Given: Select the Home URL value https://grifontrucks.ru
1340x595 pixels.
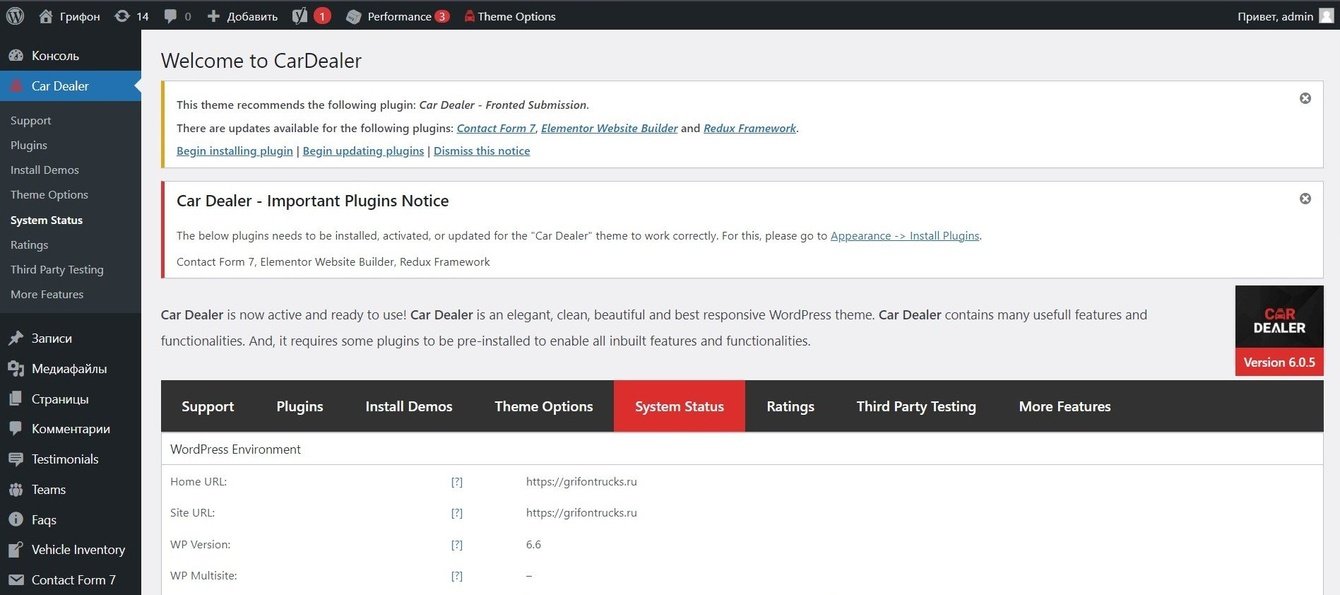Looking at the screenshot, I should tap(582, 481).
